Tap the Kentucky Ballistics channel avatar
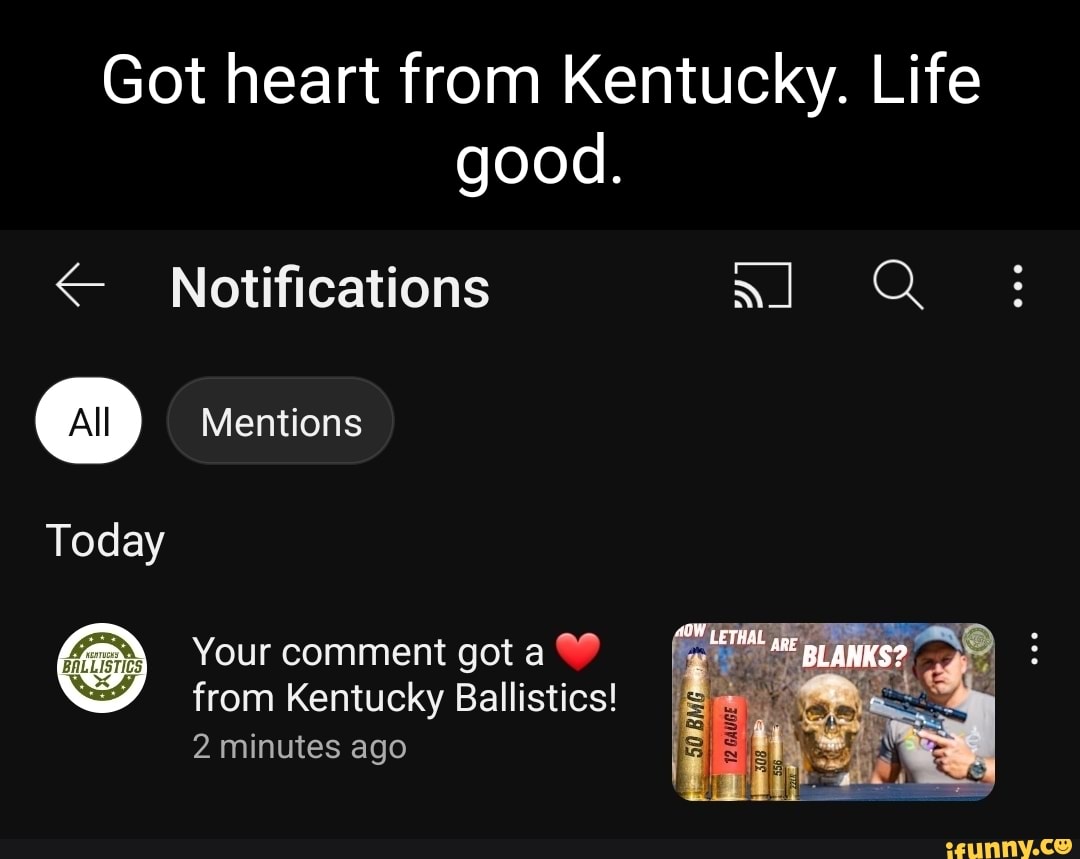 point(102,668)
